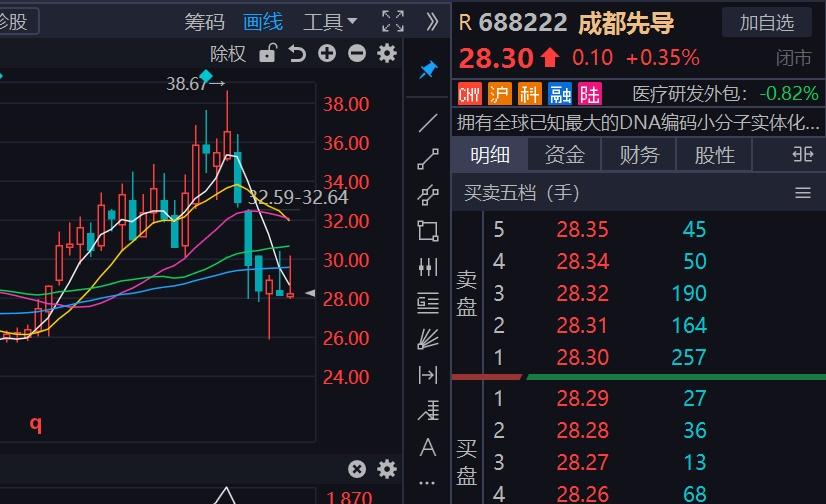Open the 筹码 chip distribution view
This screenshot has height=504, width=826.
tap(204, 22)
